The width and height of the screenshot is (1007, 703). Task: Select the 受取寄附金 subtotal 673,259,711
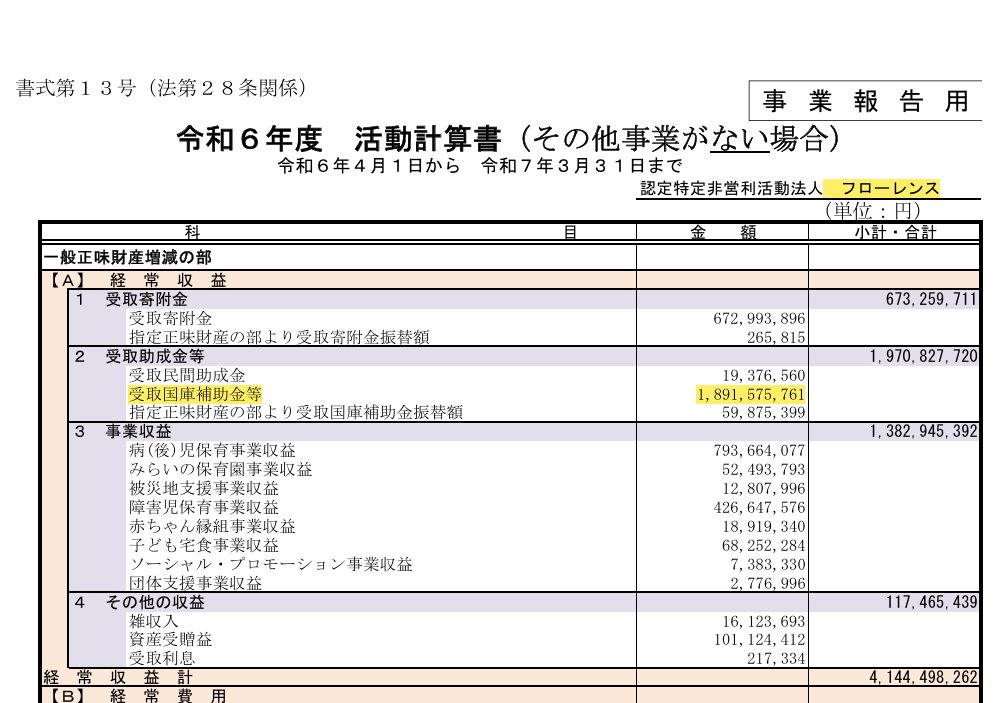coord(931,299)
